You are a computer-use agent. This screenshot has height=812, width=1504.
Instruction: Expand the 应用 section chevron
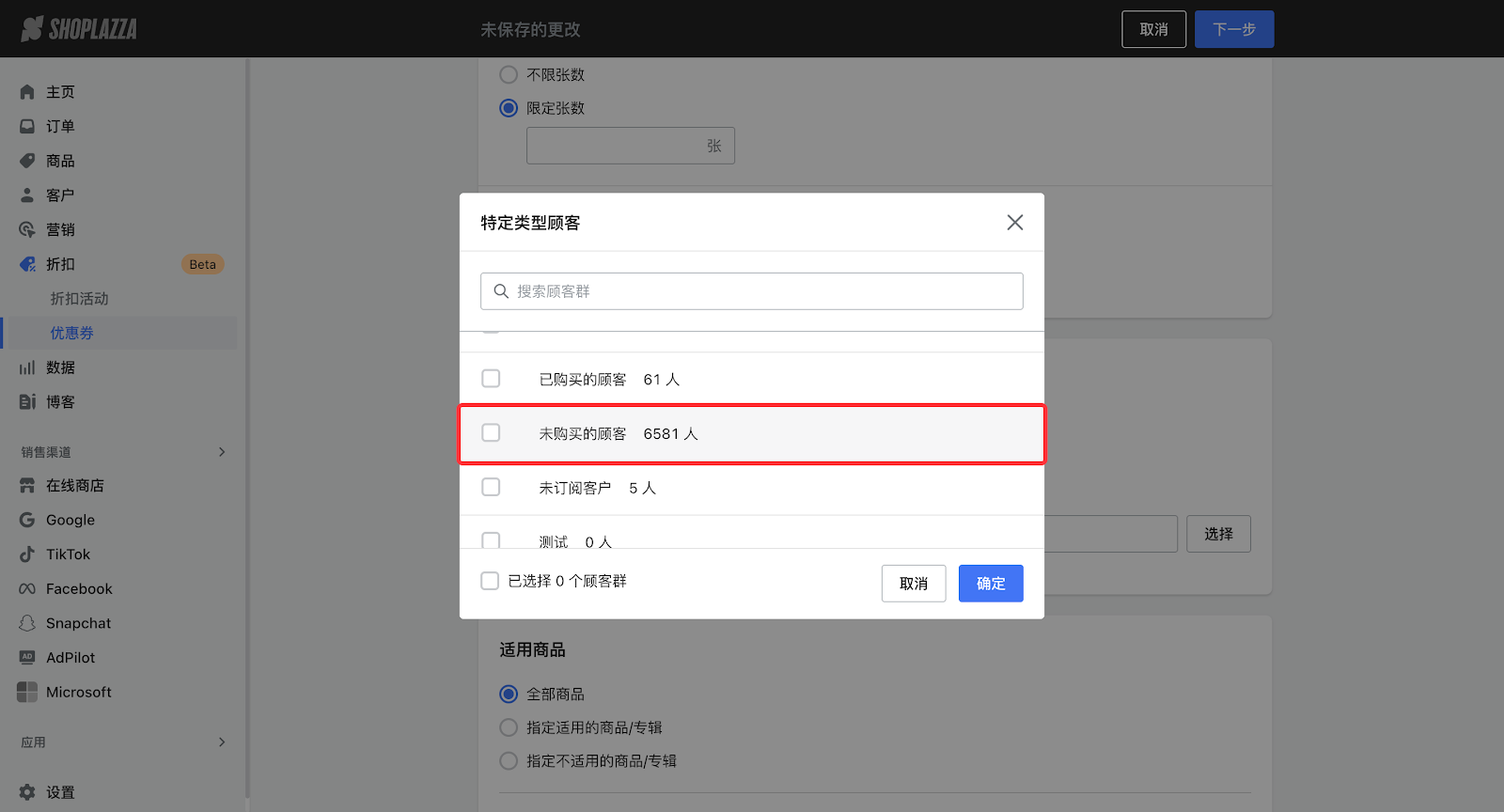pos(222,742)
